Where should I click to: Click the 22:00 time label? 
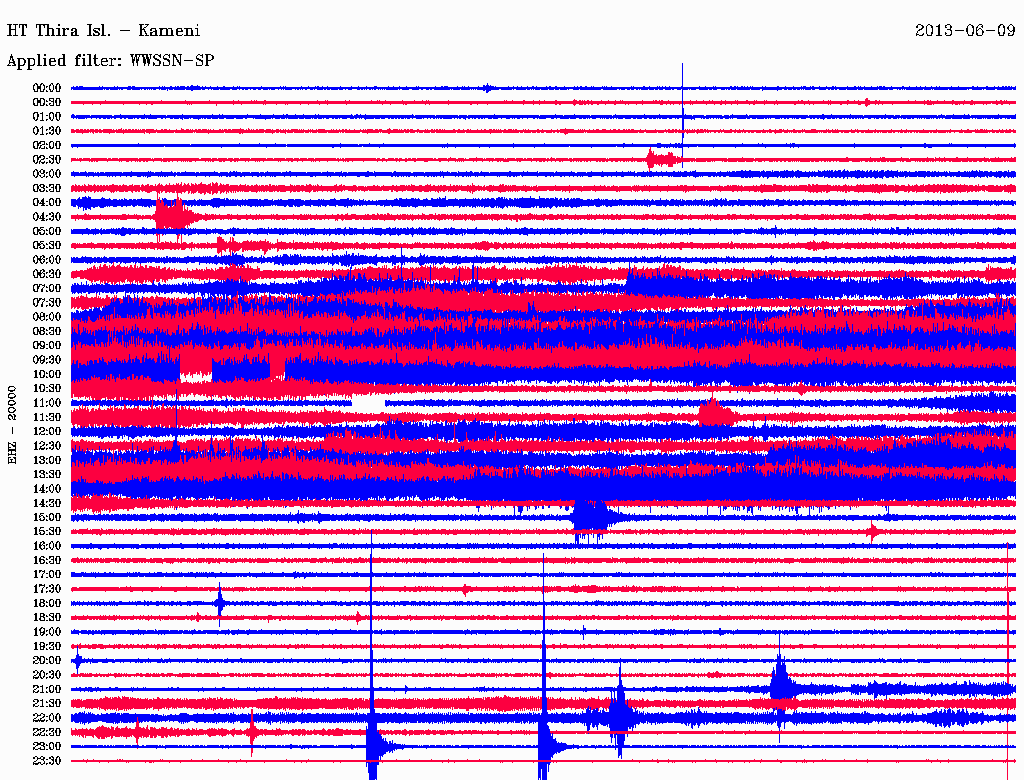coord(47,717)
